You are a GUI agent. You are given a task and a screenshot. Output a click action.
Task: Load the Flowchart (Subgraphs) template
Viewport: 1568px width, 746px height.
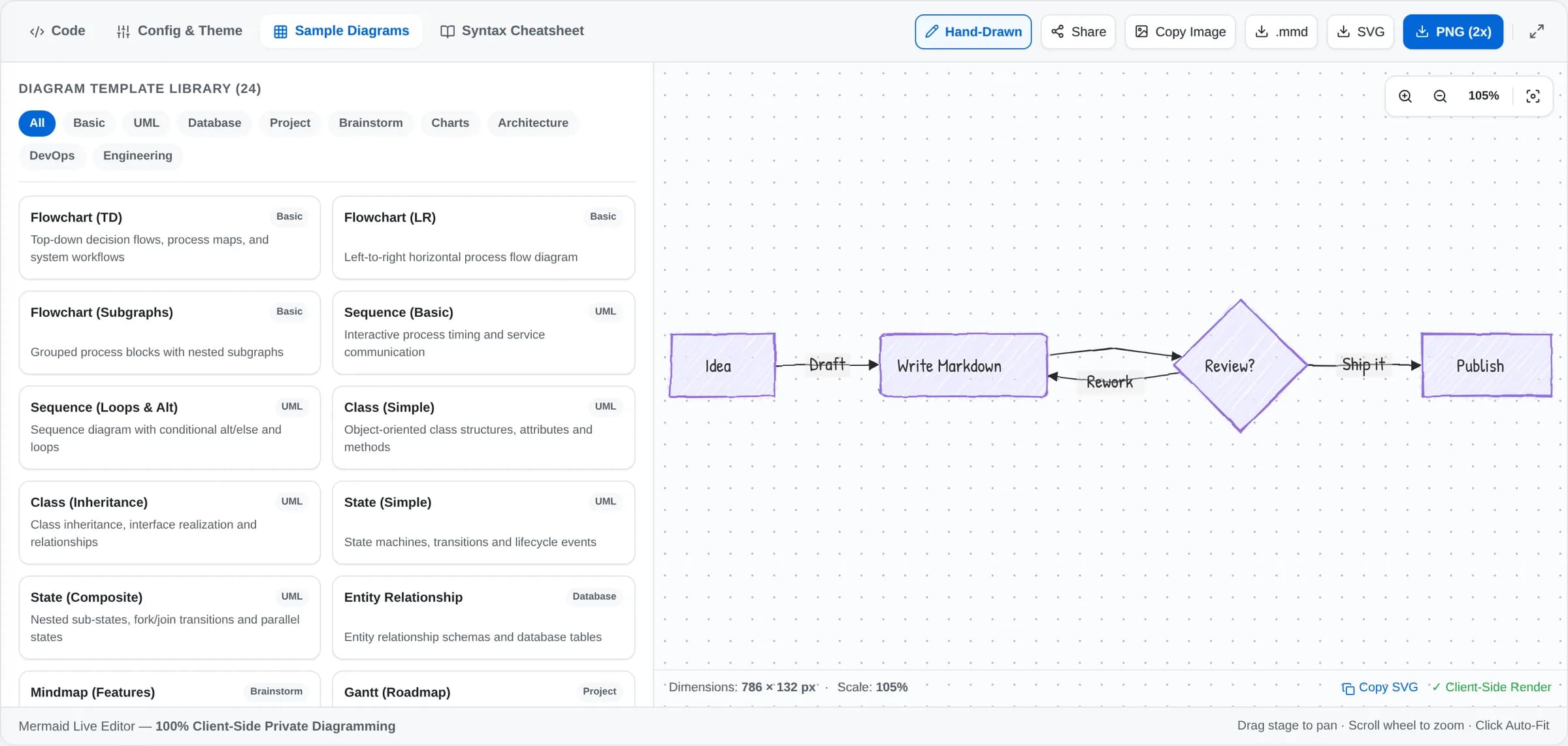pyautogui.click(x=170, y=332)
